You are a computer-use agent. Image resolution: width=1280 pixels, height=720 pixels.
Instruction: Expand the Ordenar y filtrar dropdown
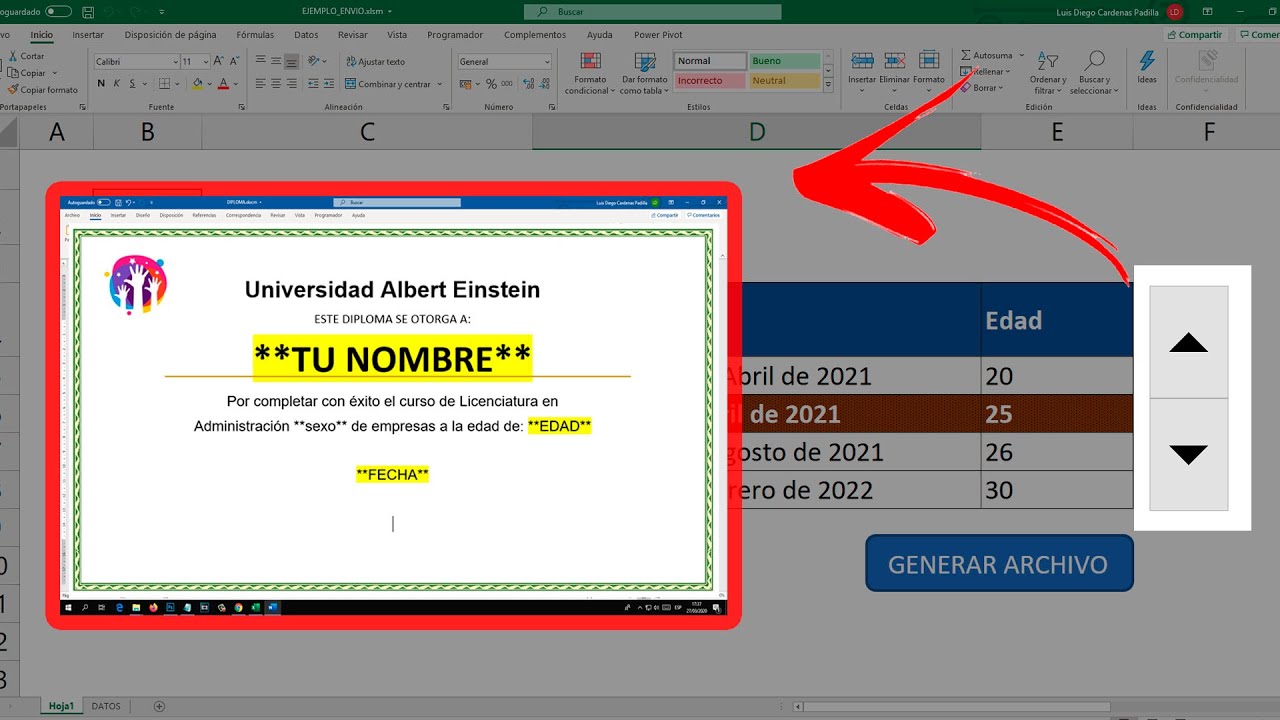[1048, 74]
